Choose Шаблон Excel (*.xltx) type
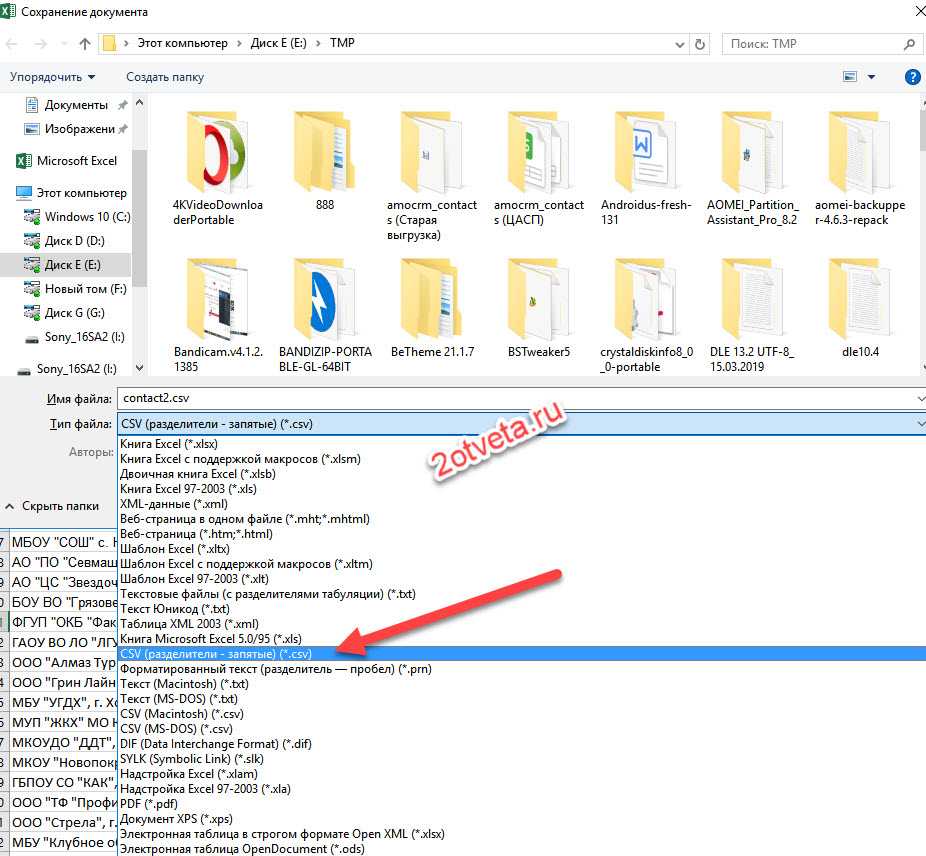Screen dimensions: 926x856 (x=522, y=549)
